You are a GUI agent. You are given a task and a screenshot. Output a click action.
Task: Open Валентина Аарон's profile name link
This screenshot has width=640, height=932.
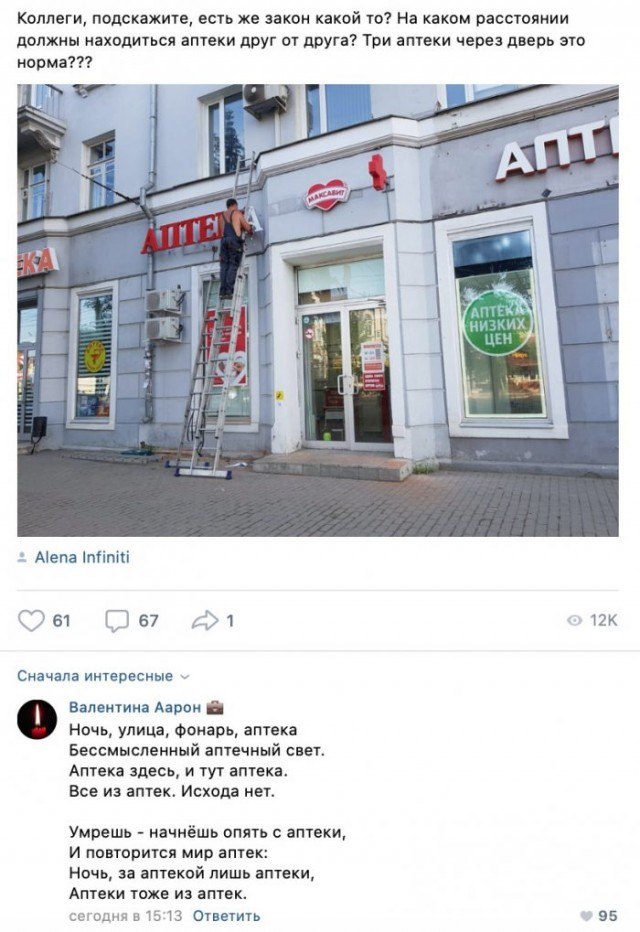coord(135,707)
